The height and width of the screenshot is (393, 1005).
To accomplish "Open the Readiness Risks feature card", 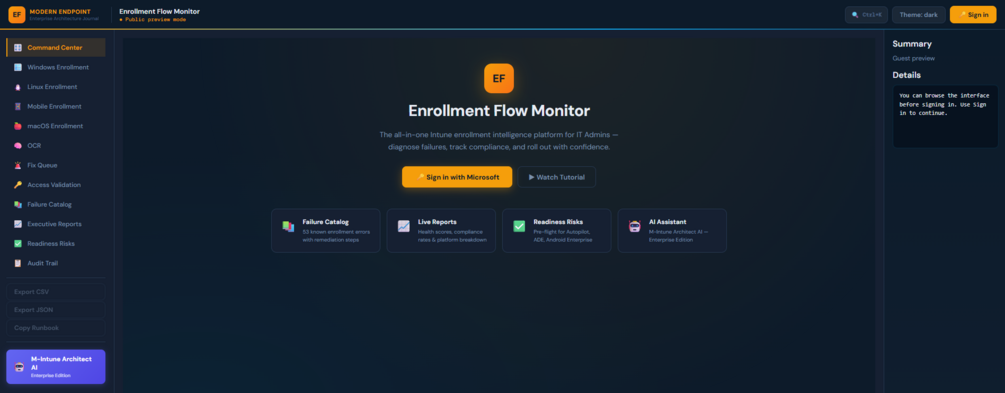I will [x=556, y=230].
